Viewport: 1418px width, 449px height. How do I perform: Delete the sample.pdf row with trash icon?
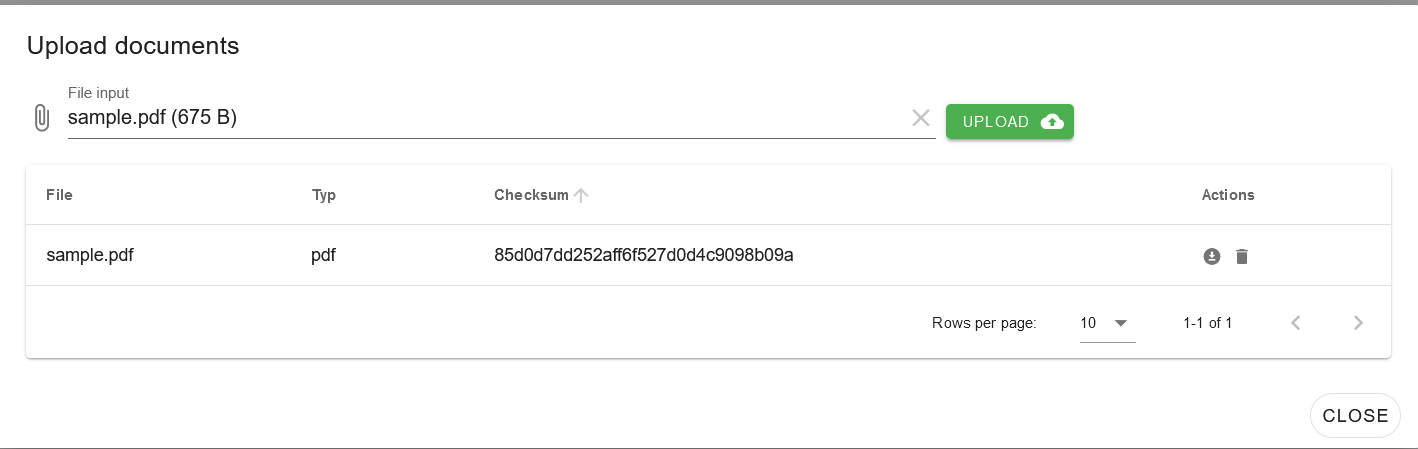(1242, 256)
